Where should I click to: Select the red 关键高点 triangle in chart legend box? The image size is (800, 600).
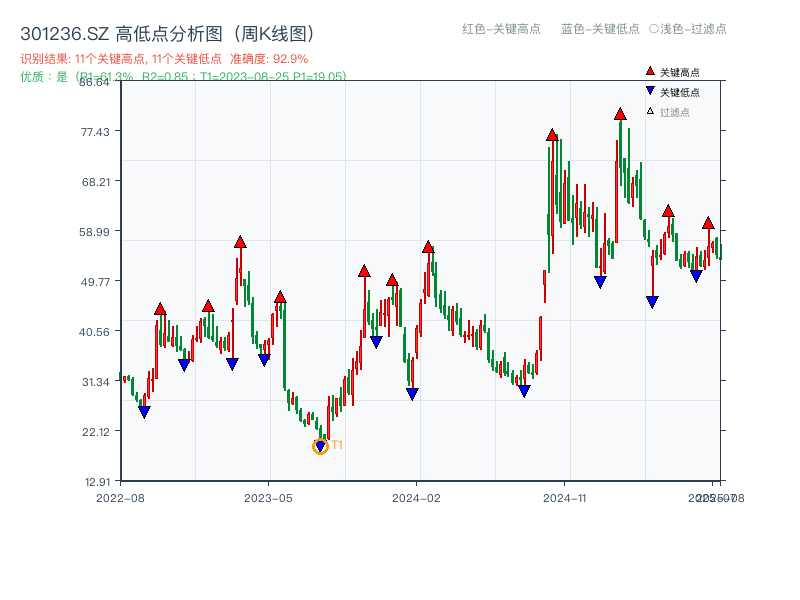coord(648,69)
